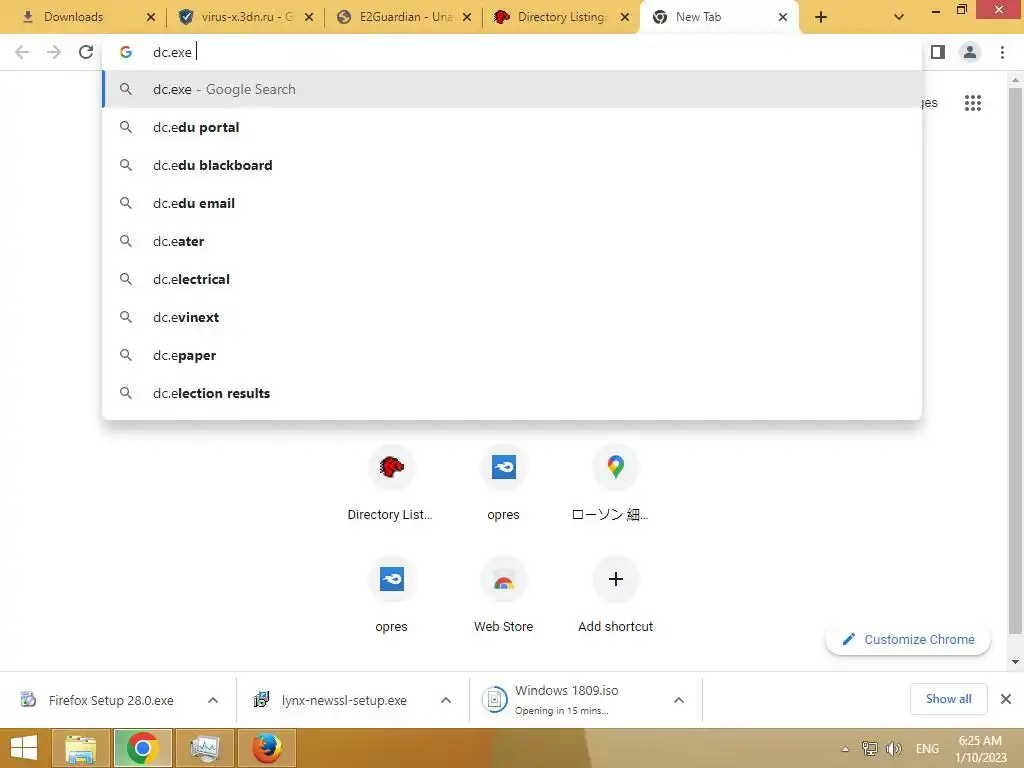Close the Directory Listing tab
1024x768 pixels.
point(625,17)
